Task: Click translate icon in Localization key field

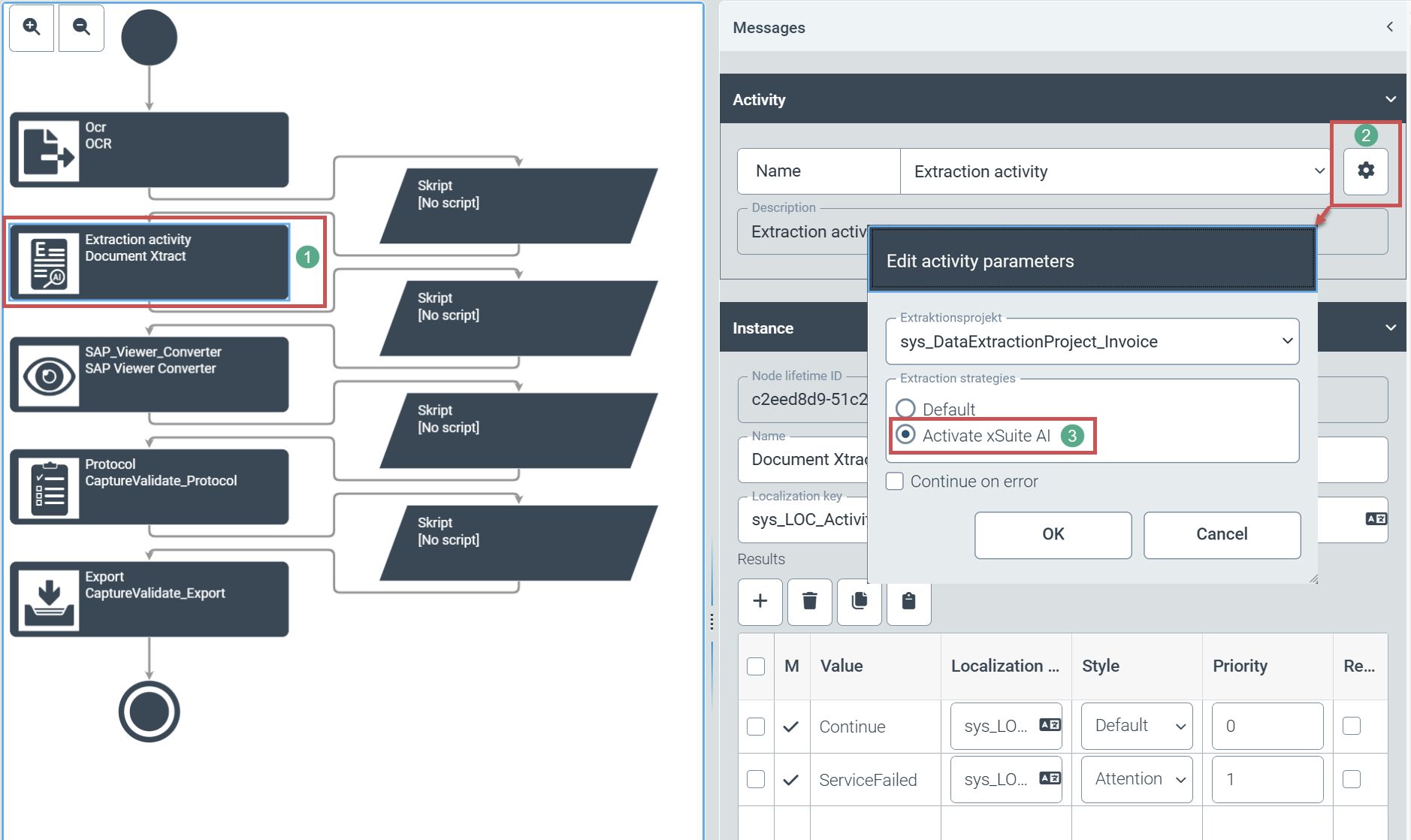Action: click(1376, 519)
